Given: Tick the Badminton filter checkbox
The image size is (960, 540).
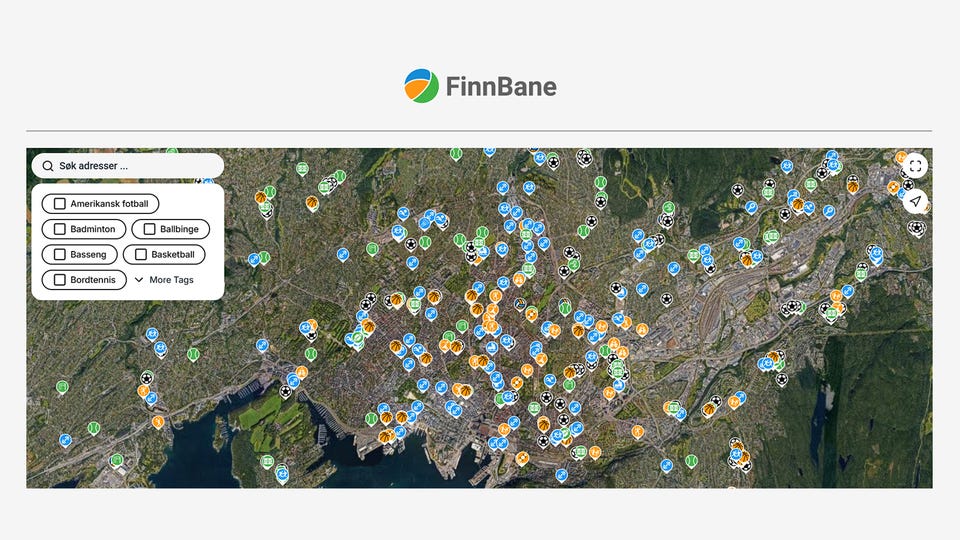Looking at the screenshot, I should click(x=60, y=229).
